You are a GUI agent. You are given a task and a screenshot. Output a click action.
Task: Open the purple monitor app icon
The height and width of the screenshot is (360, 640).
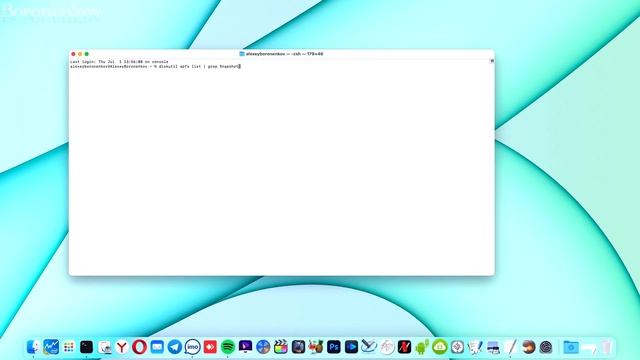(245, 347)
